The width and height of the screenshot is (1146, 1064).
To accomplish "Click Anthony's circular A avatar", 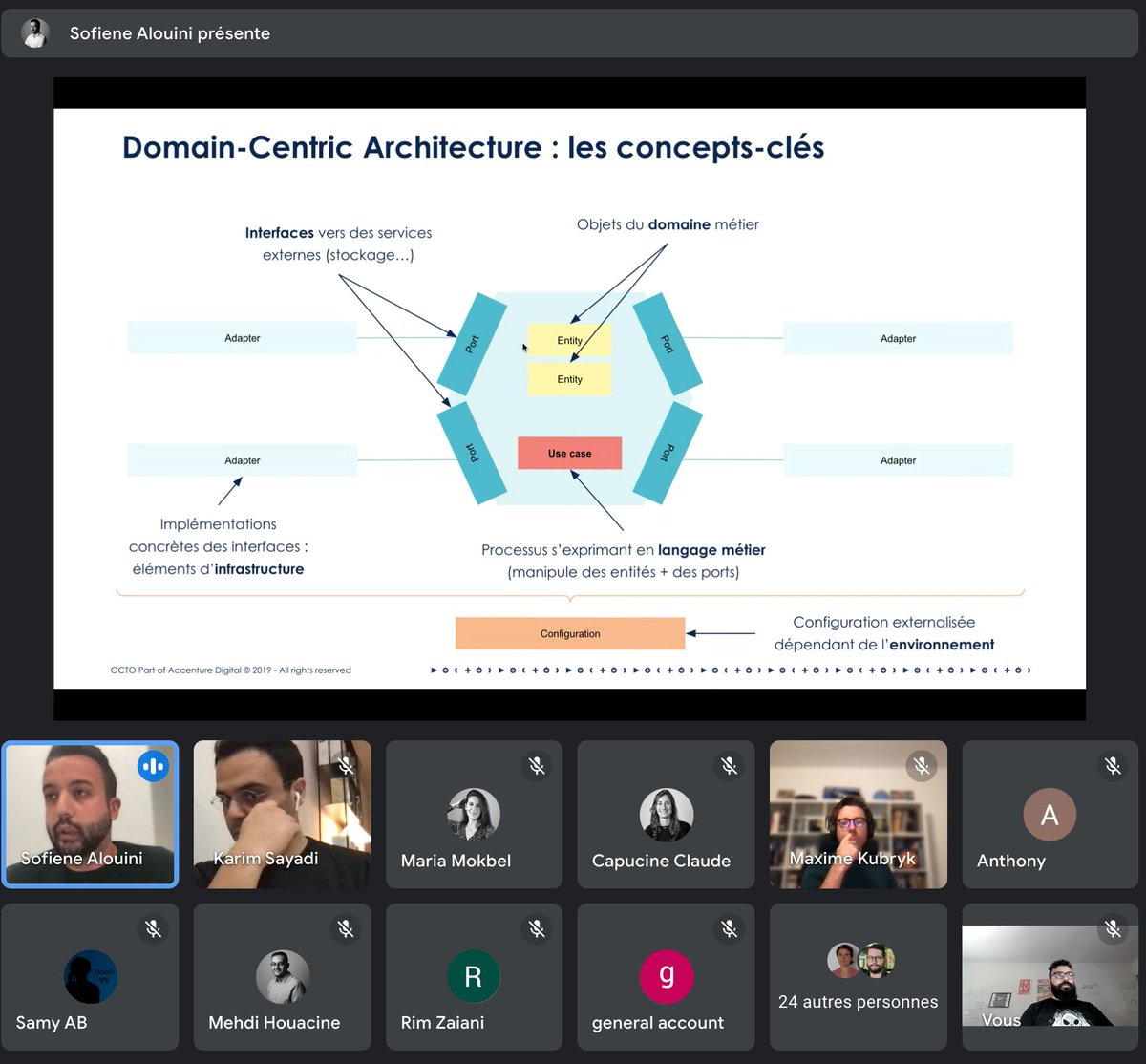I will click(x=1050, y=815).
